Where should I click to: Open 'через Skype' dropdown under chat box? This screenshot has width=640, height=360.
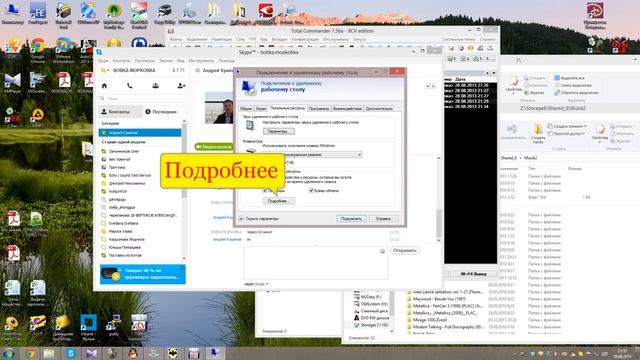pos(257,284)
